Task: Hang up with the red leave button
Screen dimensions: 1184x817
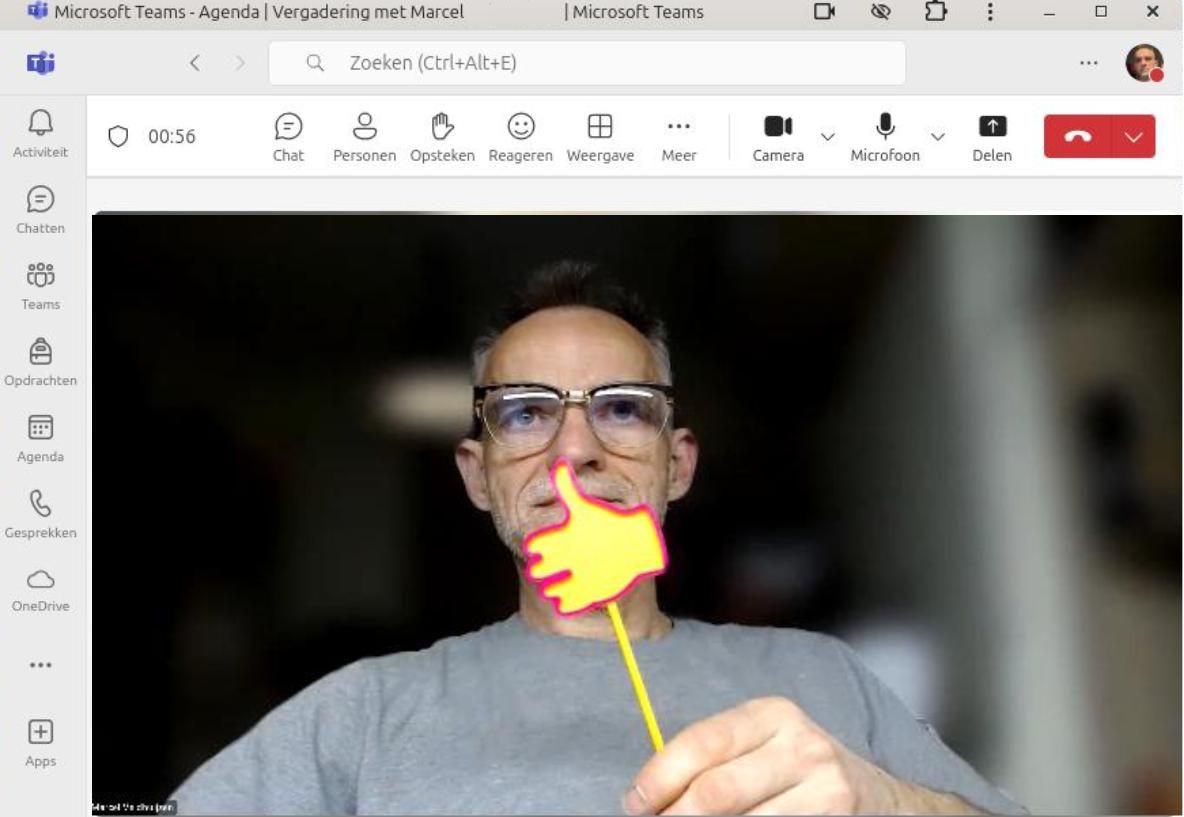Action: [x=1078, y=137]
